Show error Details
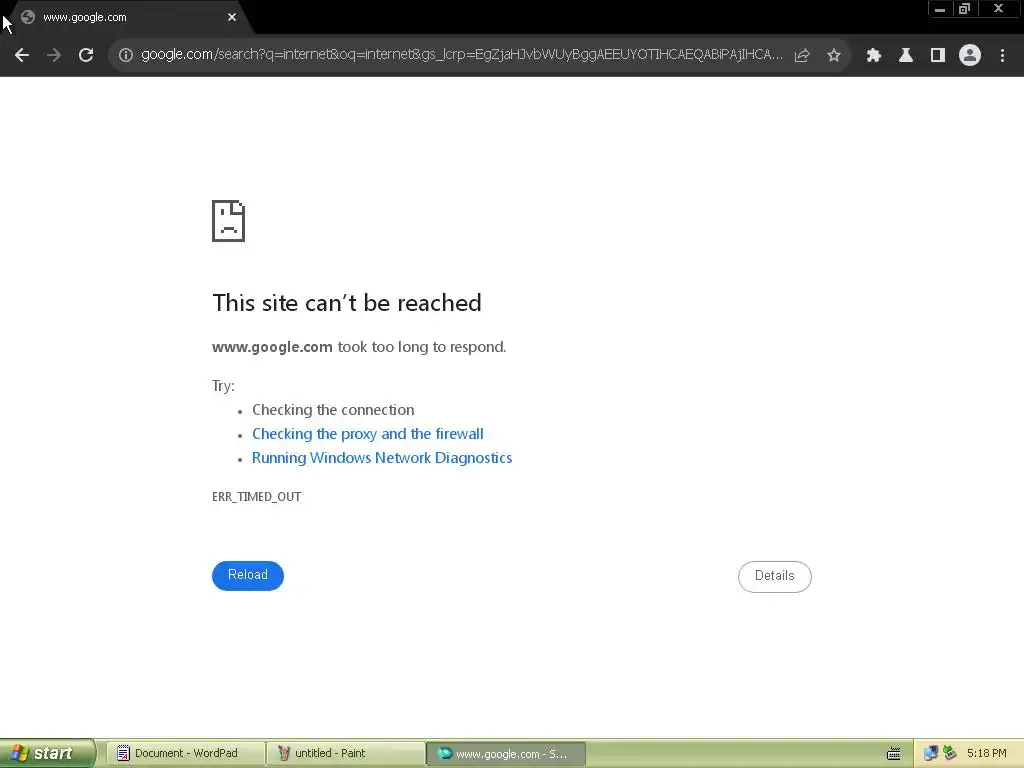 pyautogui.click(x=775, y=576)
